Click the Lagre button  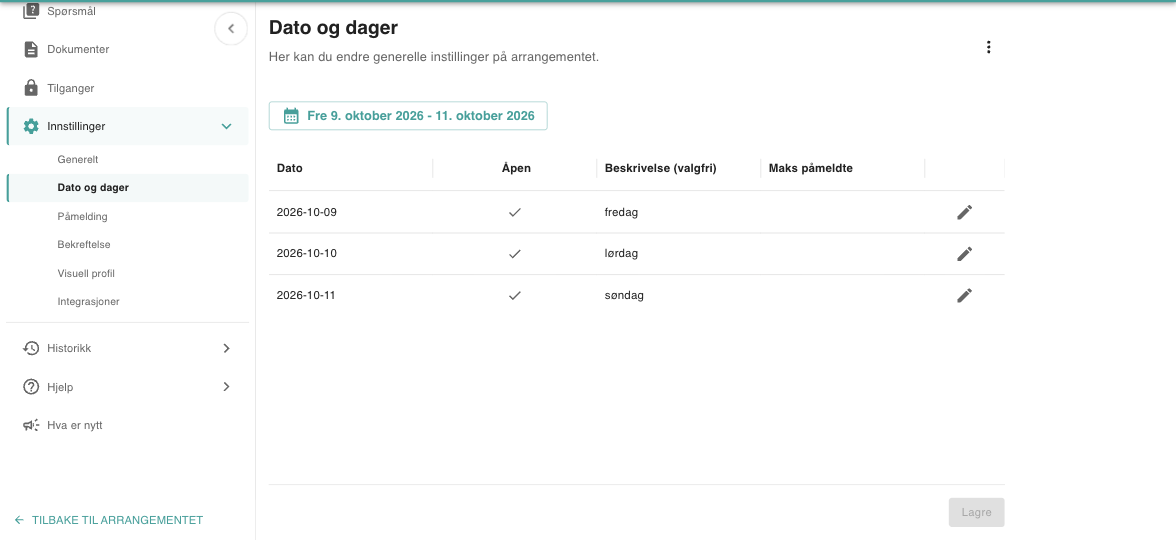pyautogui.click(x=976, y=512)
